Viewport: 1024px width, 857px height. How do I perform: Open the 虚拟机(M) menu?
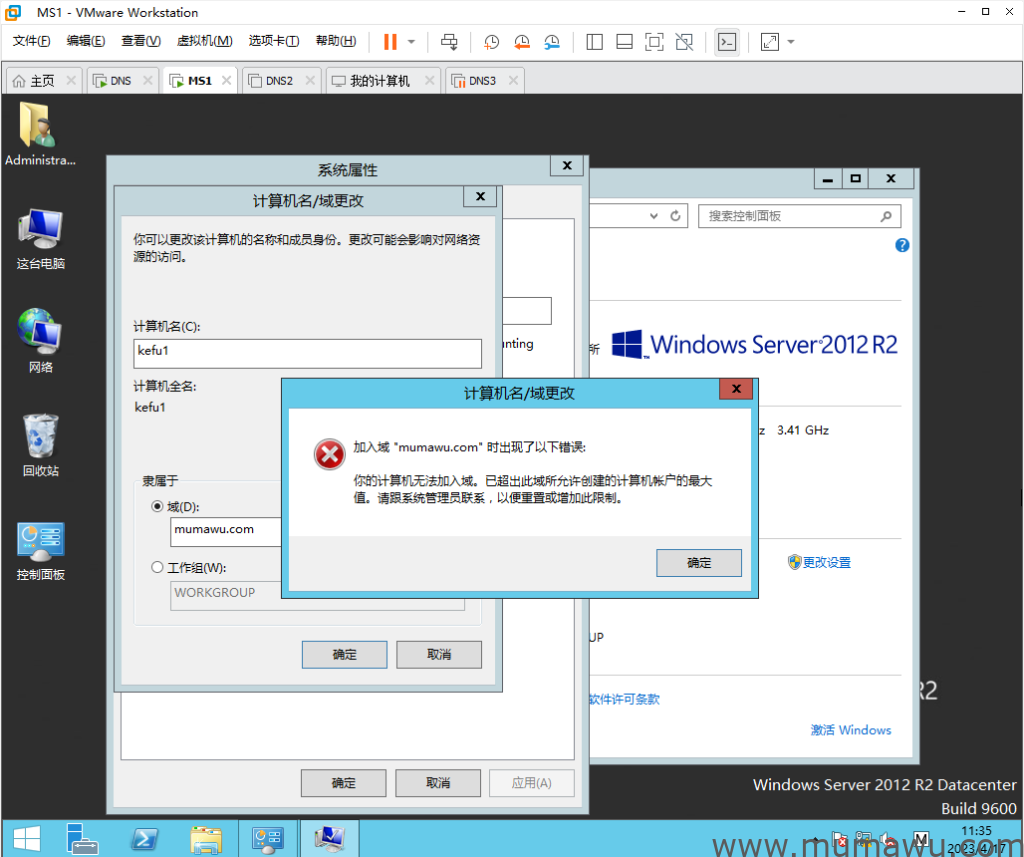204,41
